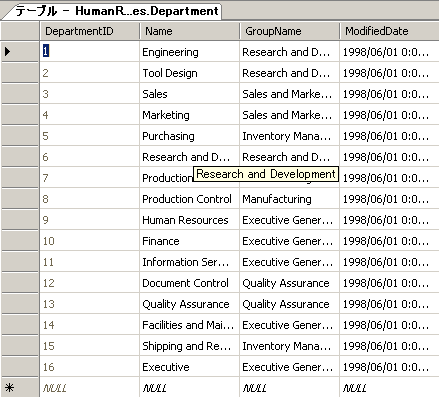
Task: Click ModifiedDate cell of Engineering row
Action: click(x=389, y=52)
